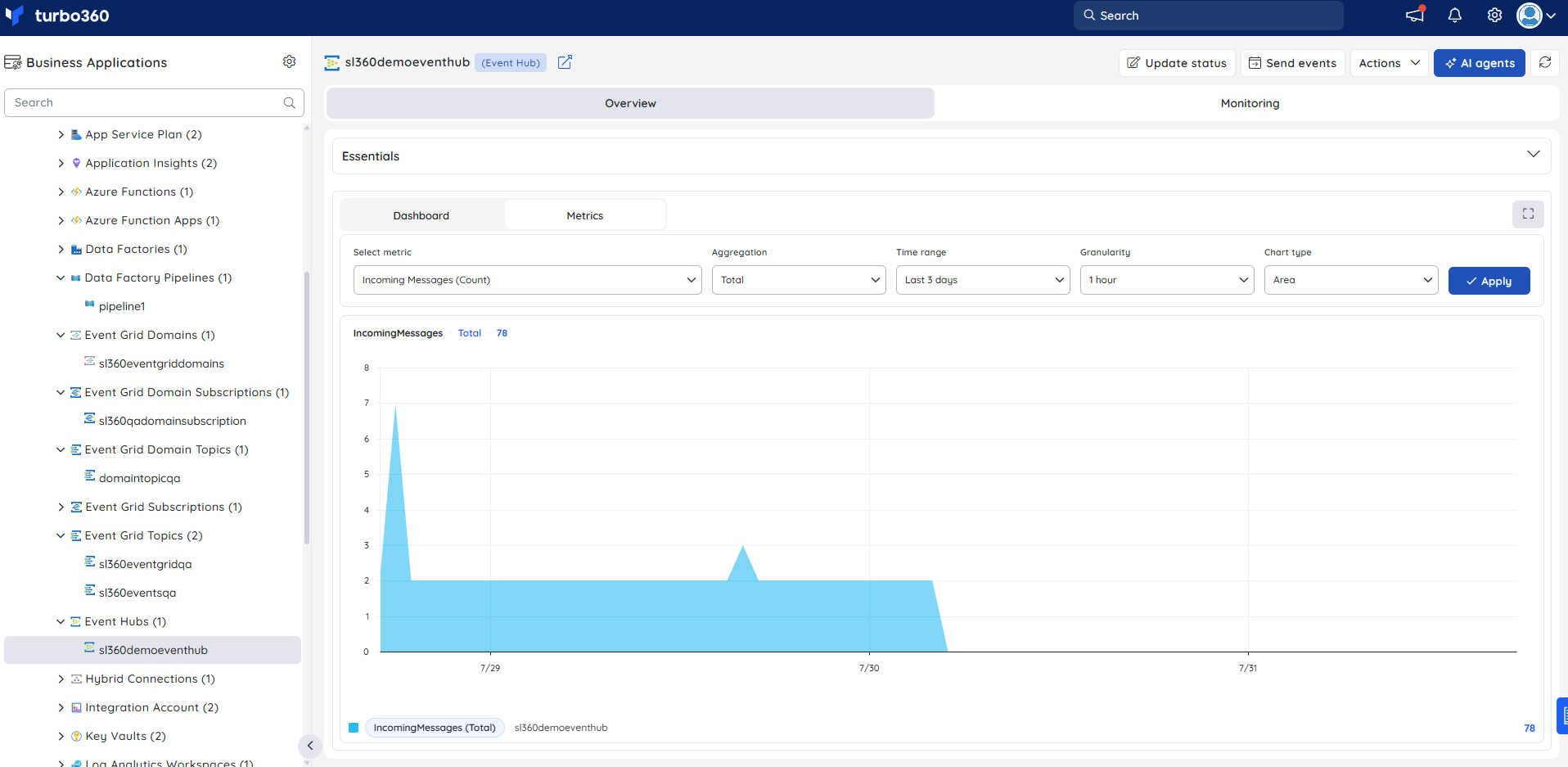Click the Event Grid Subscriptions icon
This screenshot has height=767, width=1568.
(76, 507)
